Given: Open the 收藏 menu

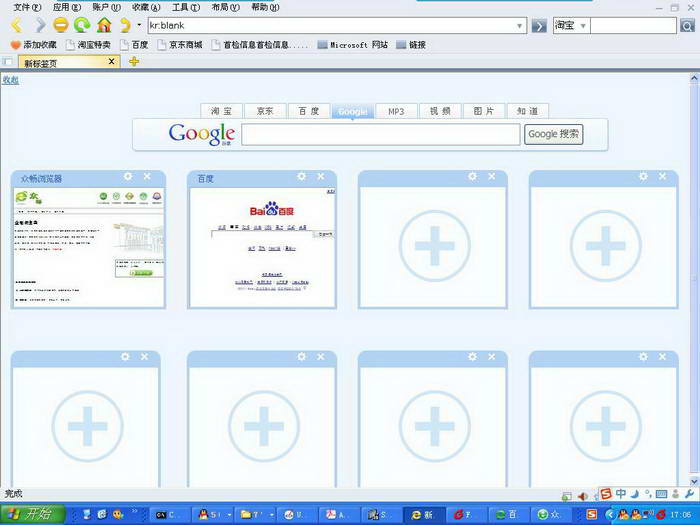Looking at the screenshot, I should 146,7.
